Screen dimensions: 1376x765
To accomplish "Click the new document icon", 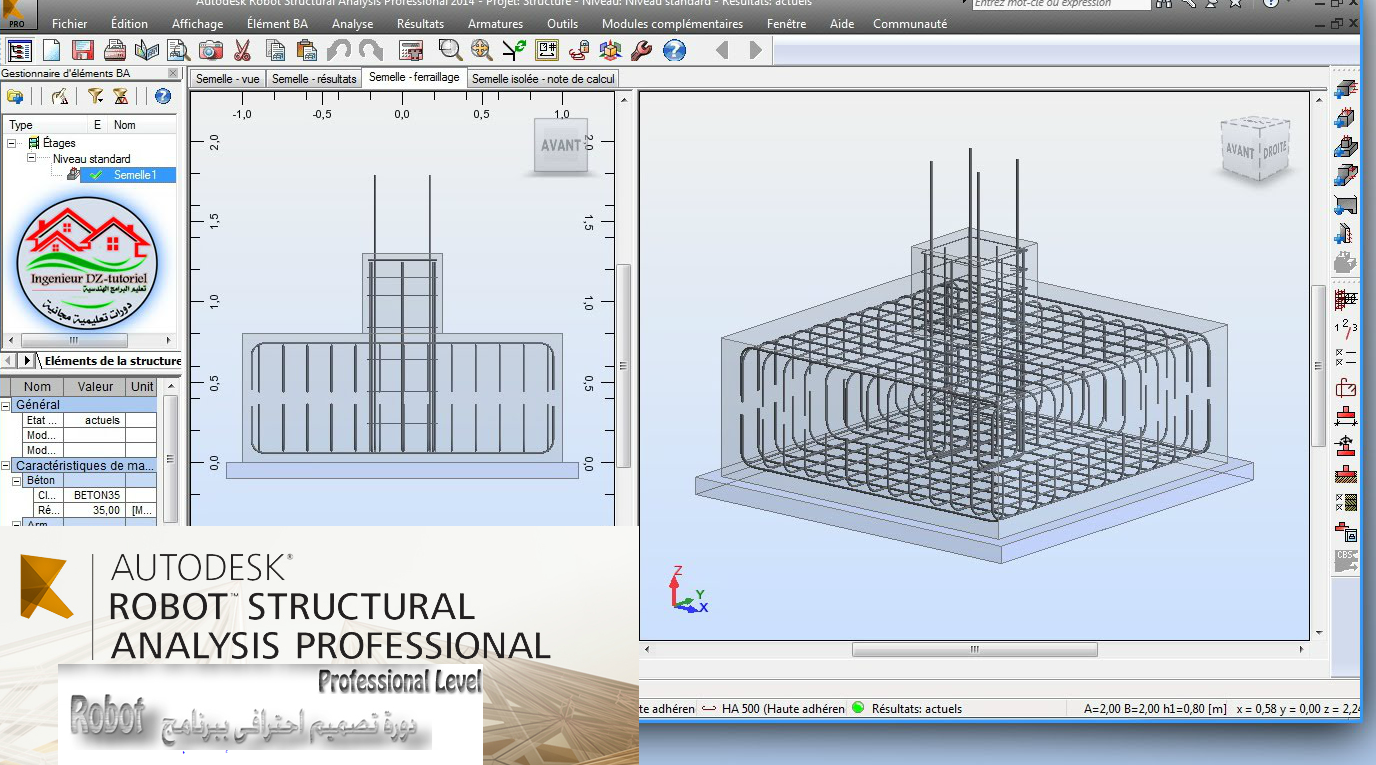I will coord(51,50).
